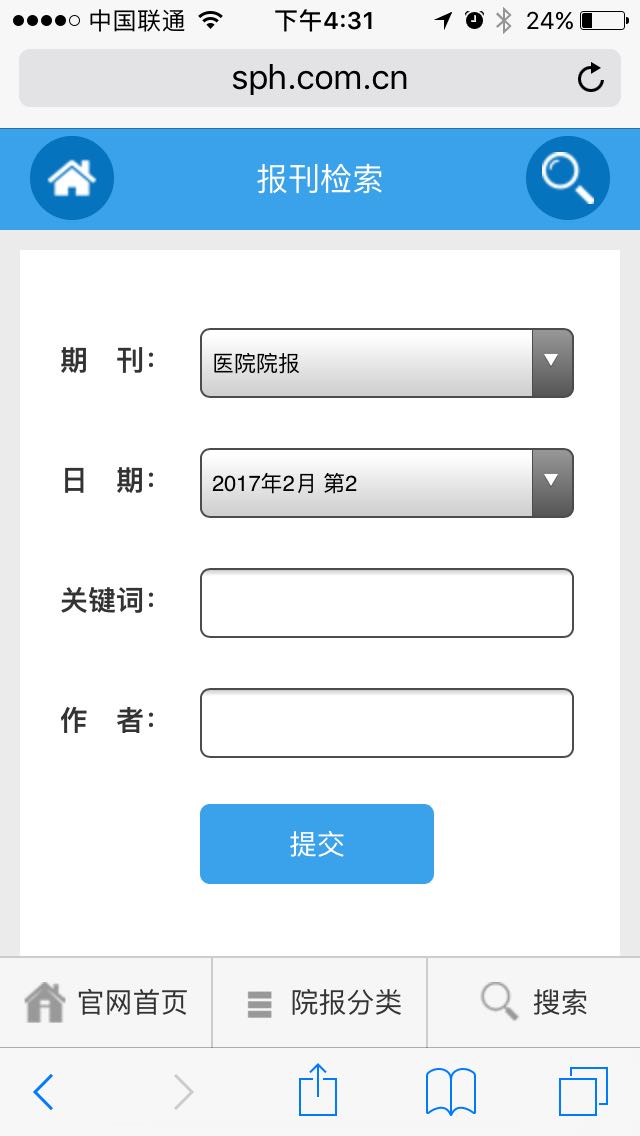Tap the Safari forward arrow
This screenshot has height=1136, width=640.
coord(183,1092)
